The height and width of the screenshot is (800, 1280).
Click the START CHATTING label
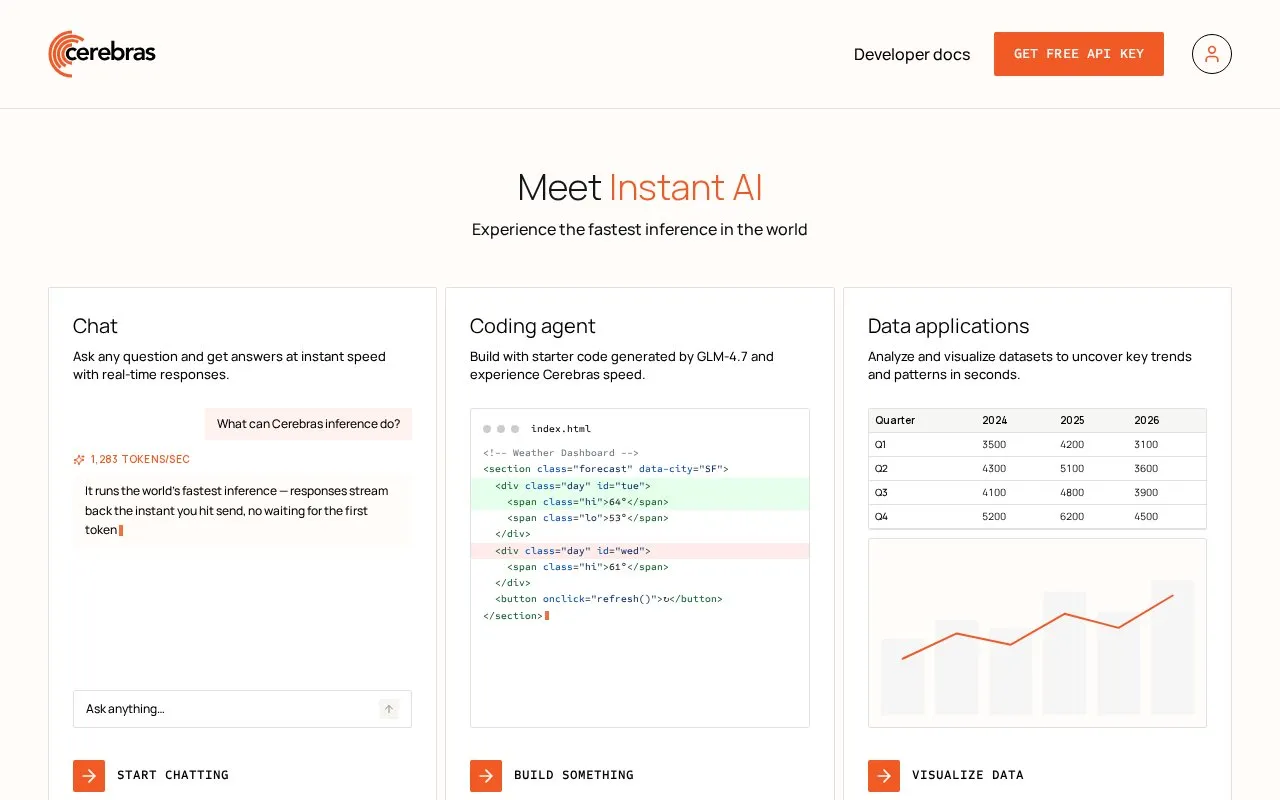[x=173, y=775]
